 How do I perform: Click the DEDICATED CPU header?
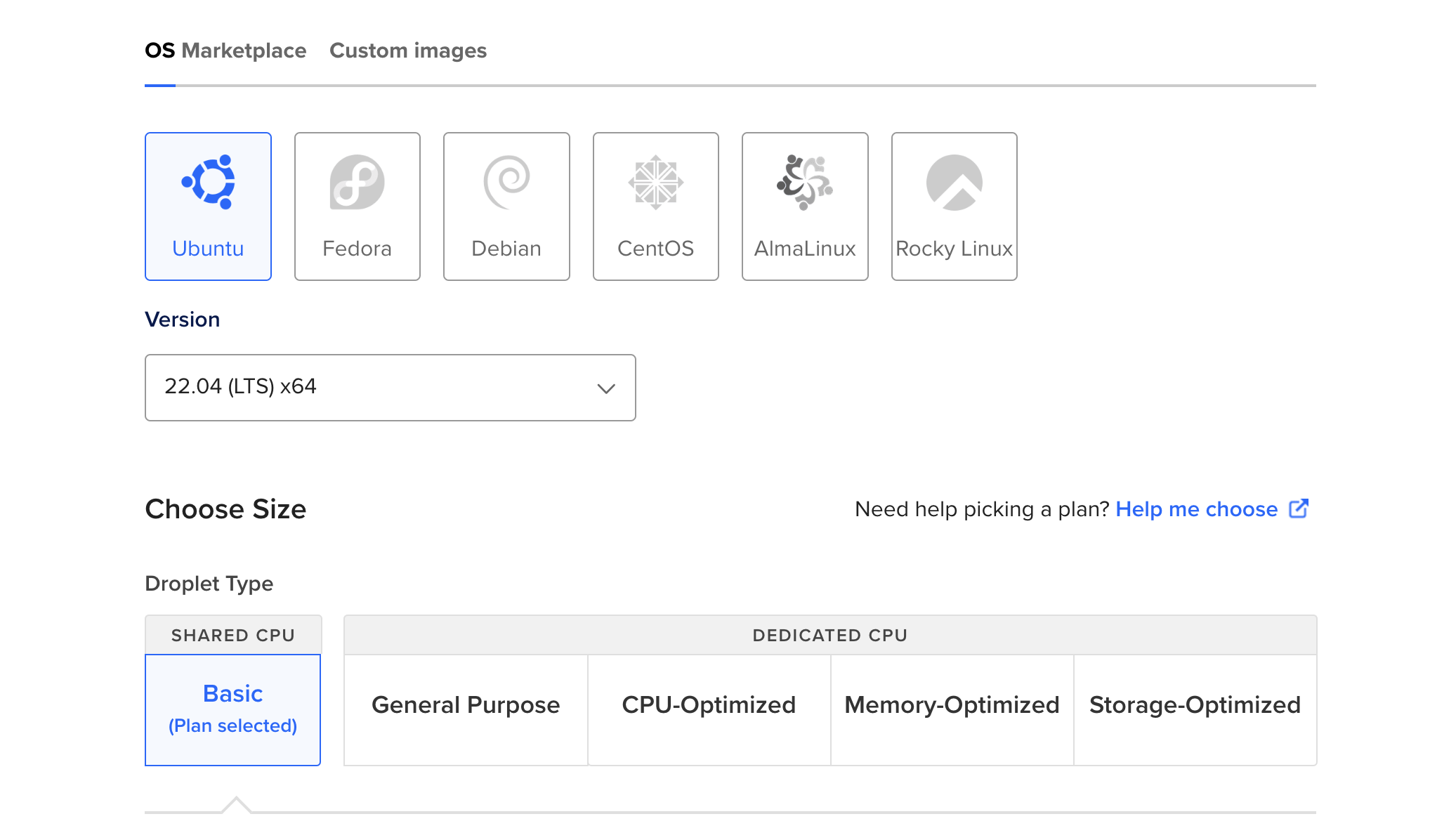(830, 636)
